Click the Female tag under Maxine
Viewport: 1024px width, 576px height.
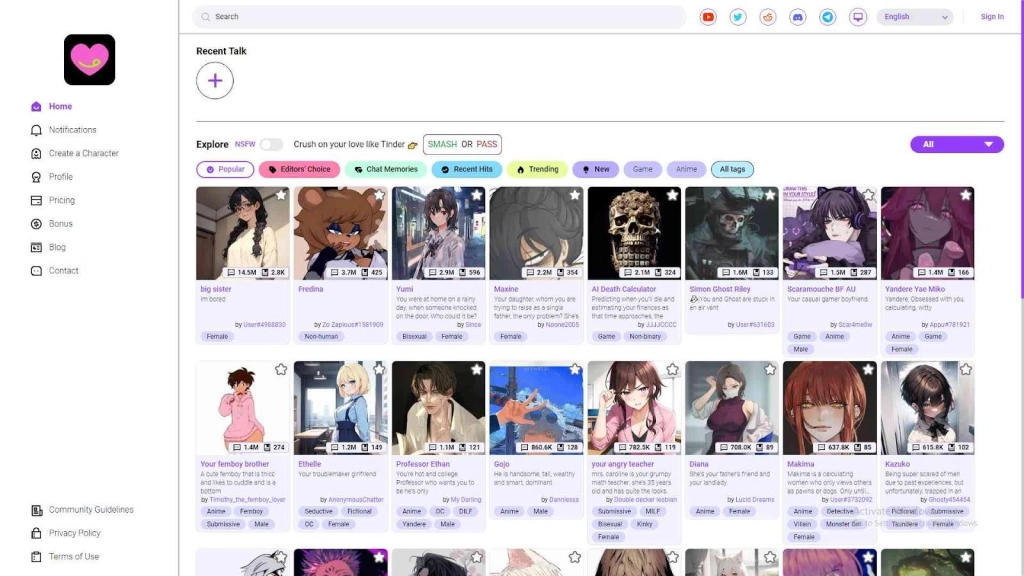pyautogui.click(x=511, y=337)
